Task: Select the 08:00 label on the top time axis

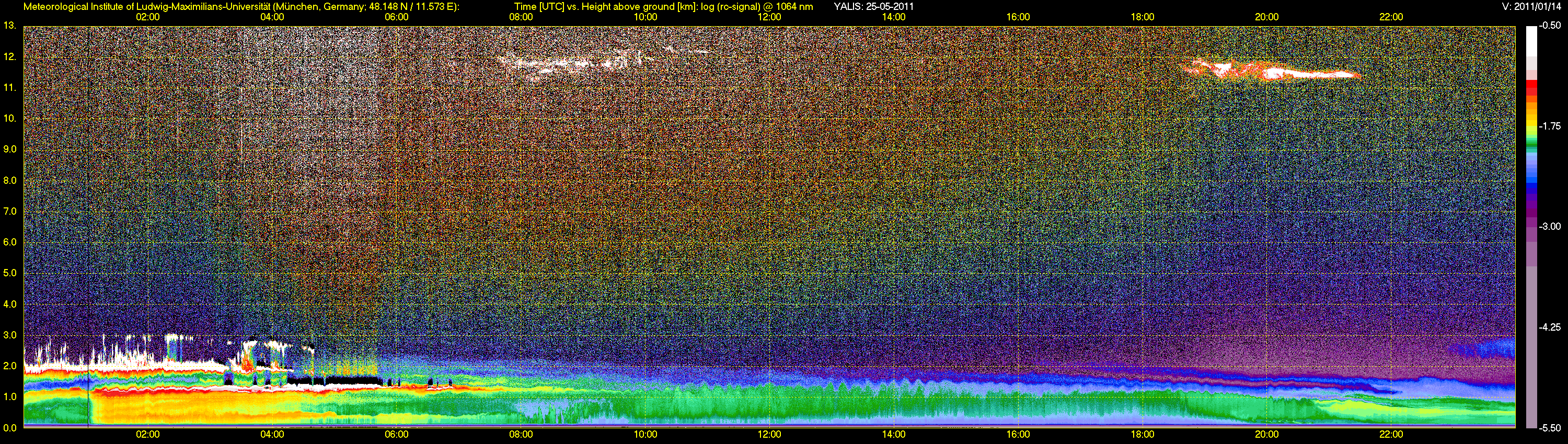Action: point(521,17)
